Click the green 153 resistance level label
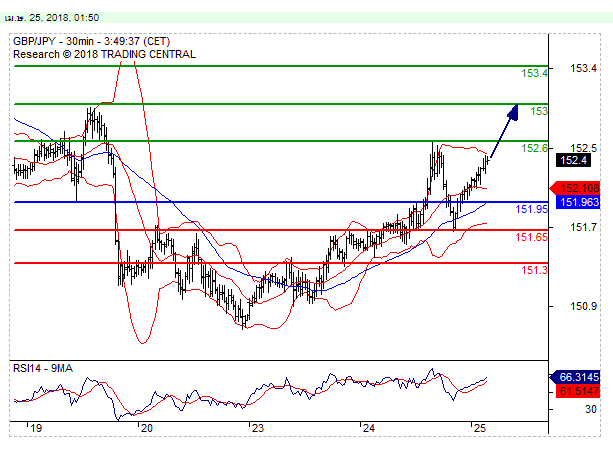613x455 pixels. point(539,111)
